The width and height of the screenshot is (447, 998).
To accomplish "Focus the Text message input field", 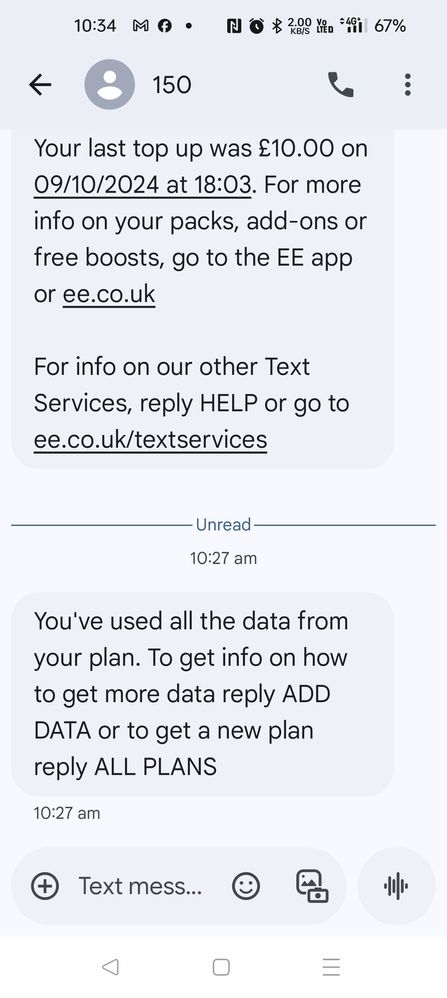I will coord(140,885).
